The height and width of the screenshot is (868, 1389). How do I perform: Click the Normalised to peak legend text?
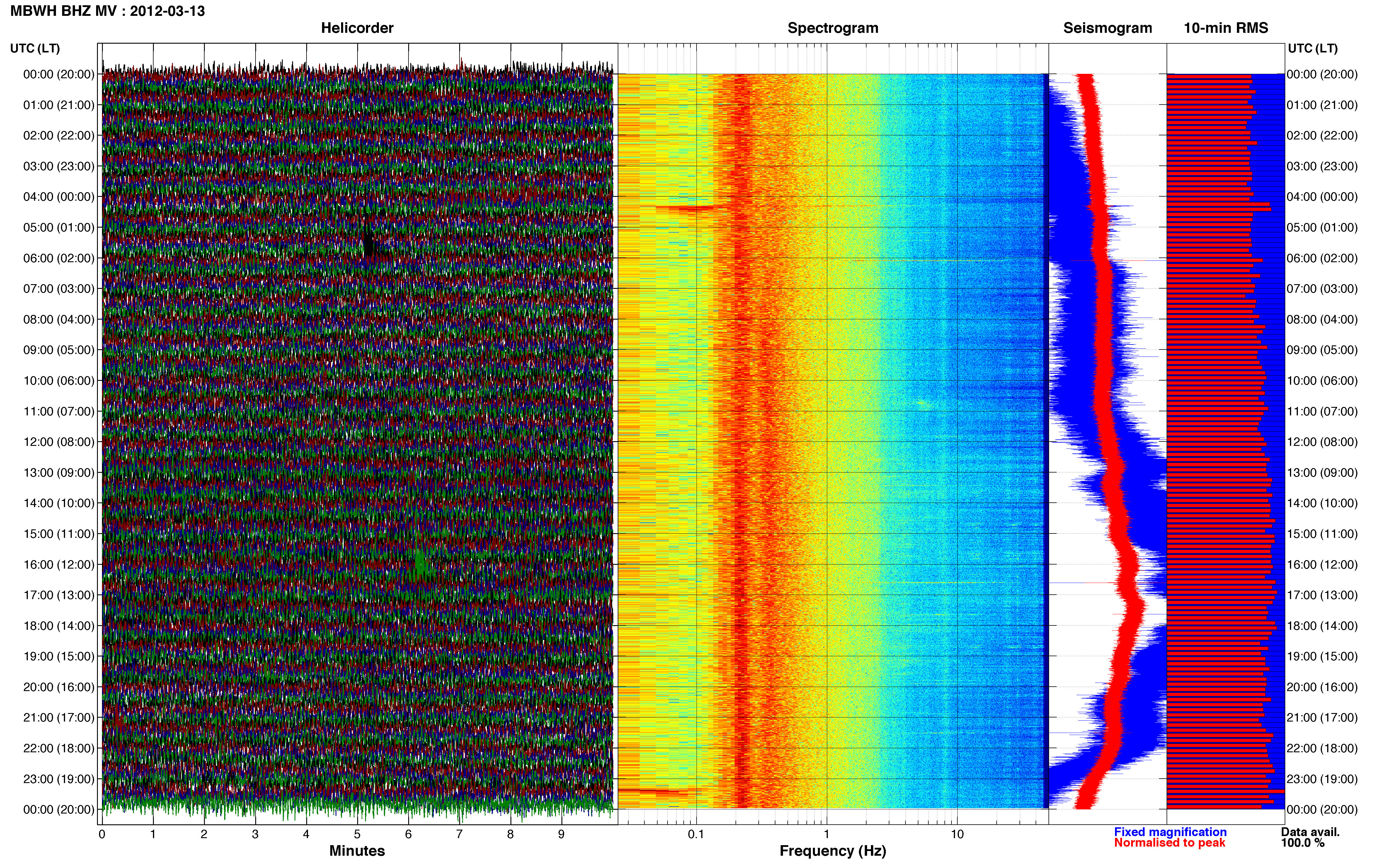pyautogui.click(x=1170, y=843)
